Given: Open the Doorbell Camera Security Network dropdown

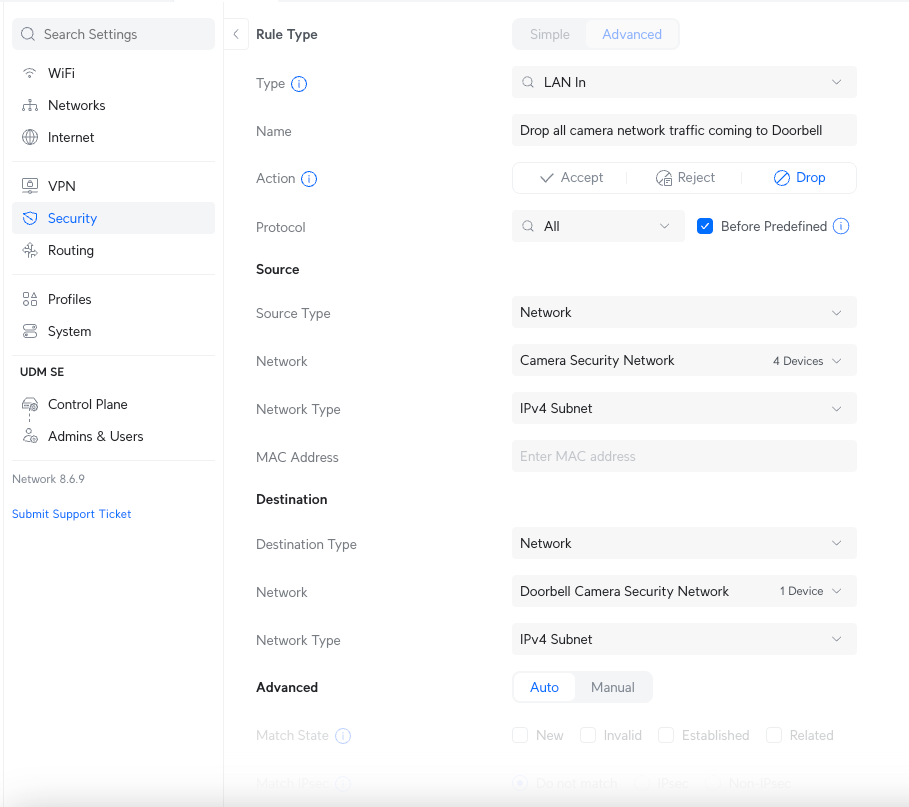Looking at the screenshot, I should tap(684, 591).
